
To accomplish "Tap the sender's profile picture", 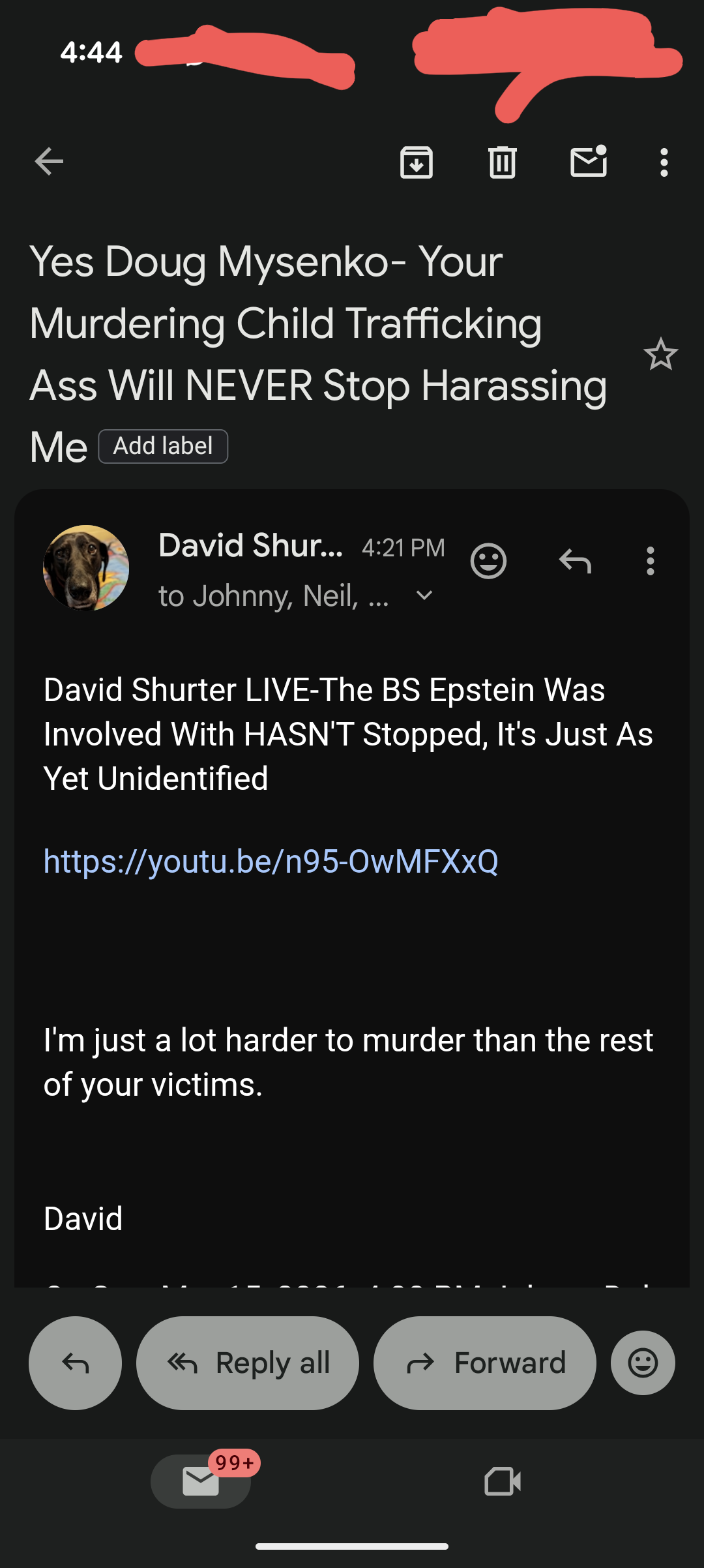I will click(86, 567).
